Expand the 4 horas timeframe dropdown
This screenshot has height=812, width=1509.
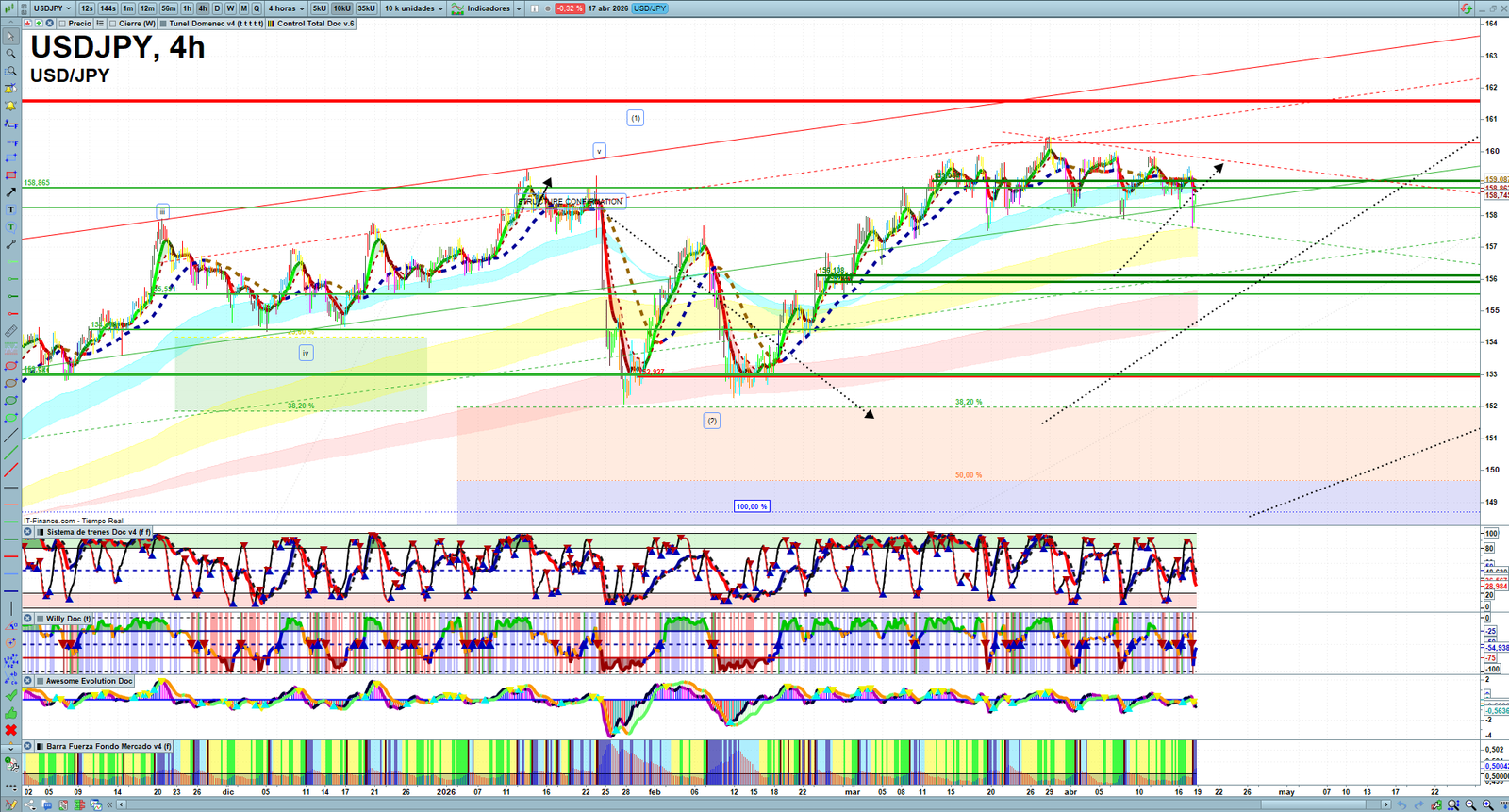(286, 8)
